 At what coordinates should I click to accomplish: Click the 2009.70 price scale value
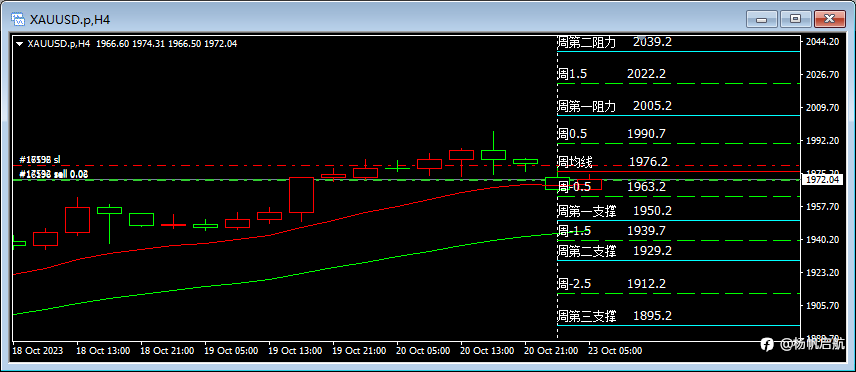(824, 108)
